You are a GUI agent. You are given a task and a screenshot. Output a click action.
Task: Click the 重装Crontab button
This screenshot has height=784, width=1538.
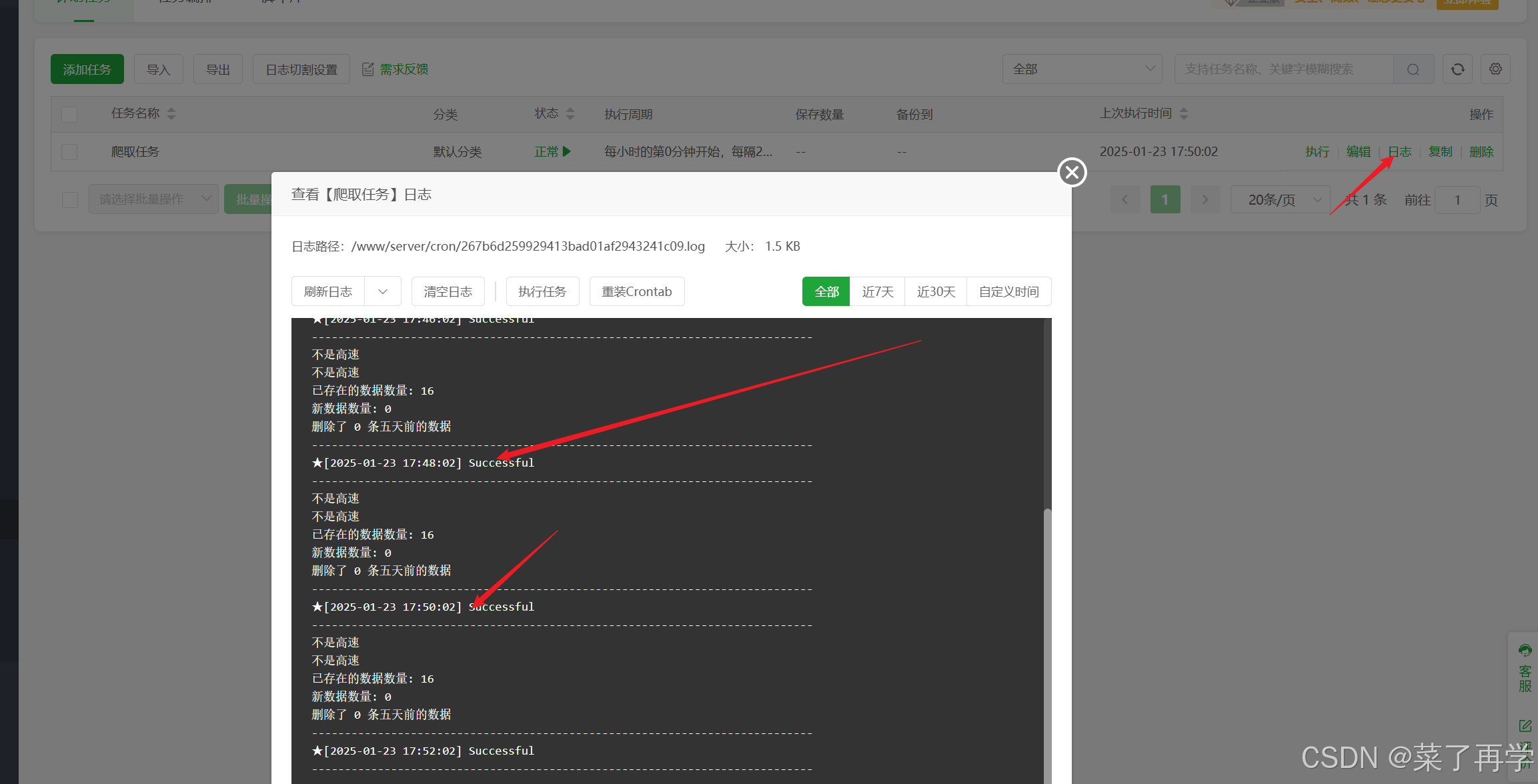(x=636, y=291)
